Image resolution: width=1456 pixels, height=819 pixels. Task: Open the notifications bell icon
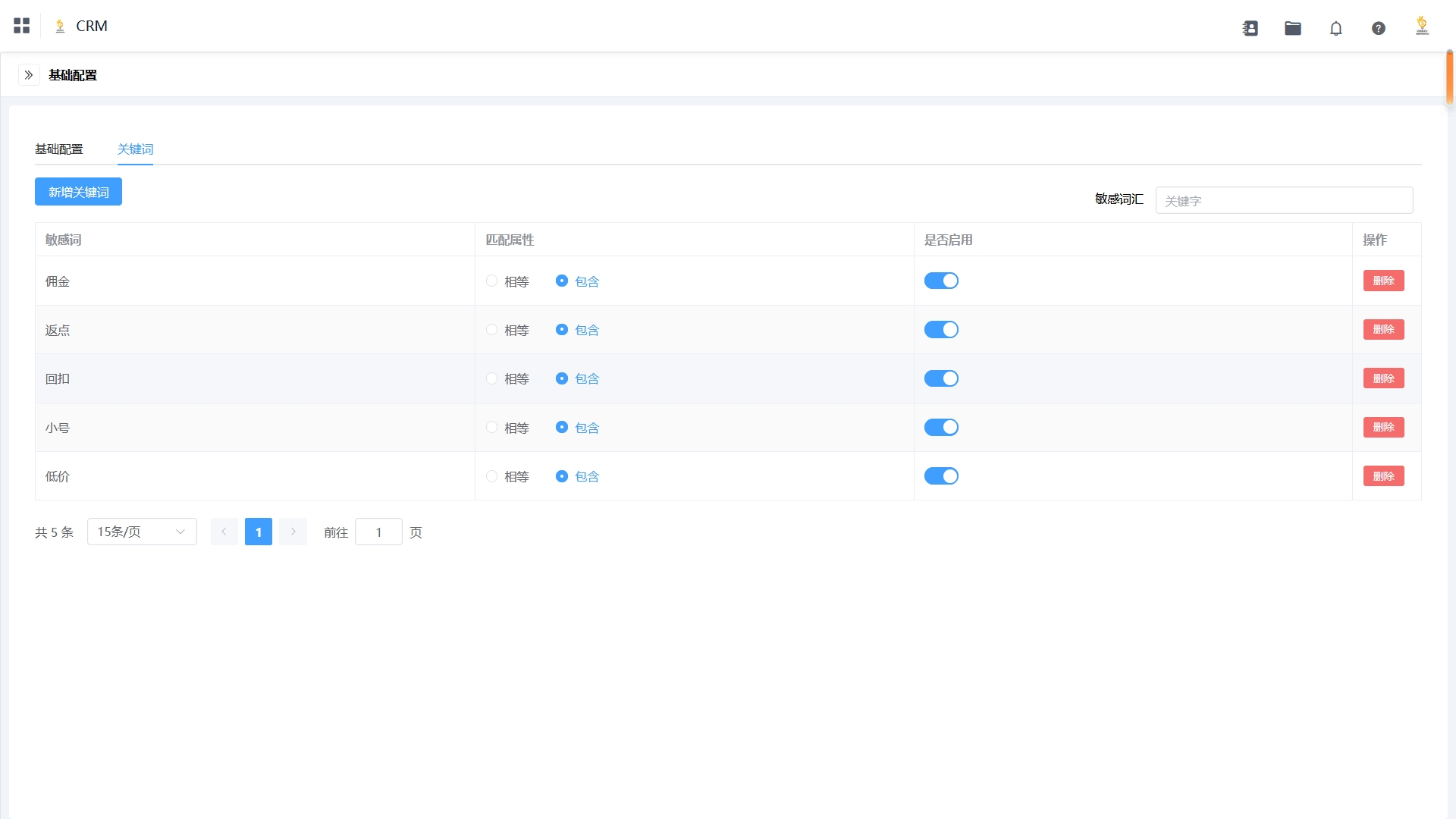click(1336, 29)
